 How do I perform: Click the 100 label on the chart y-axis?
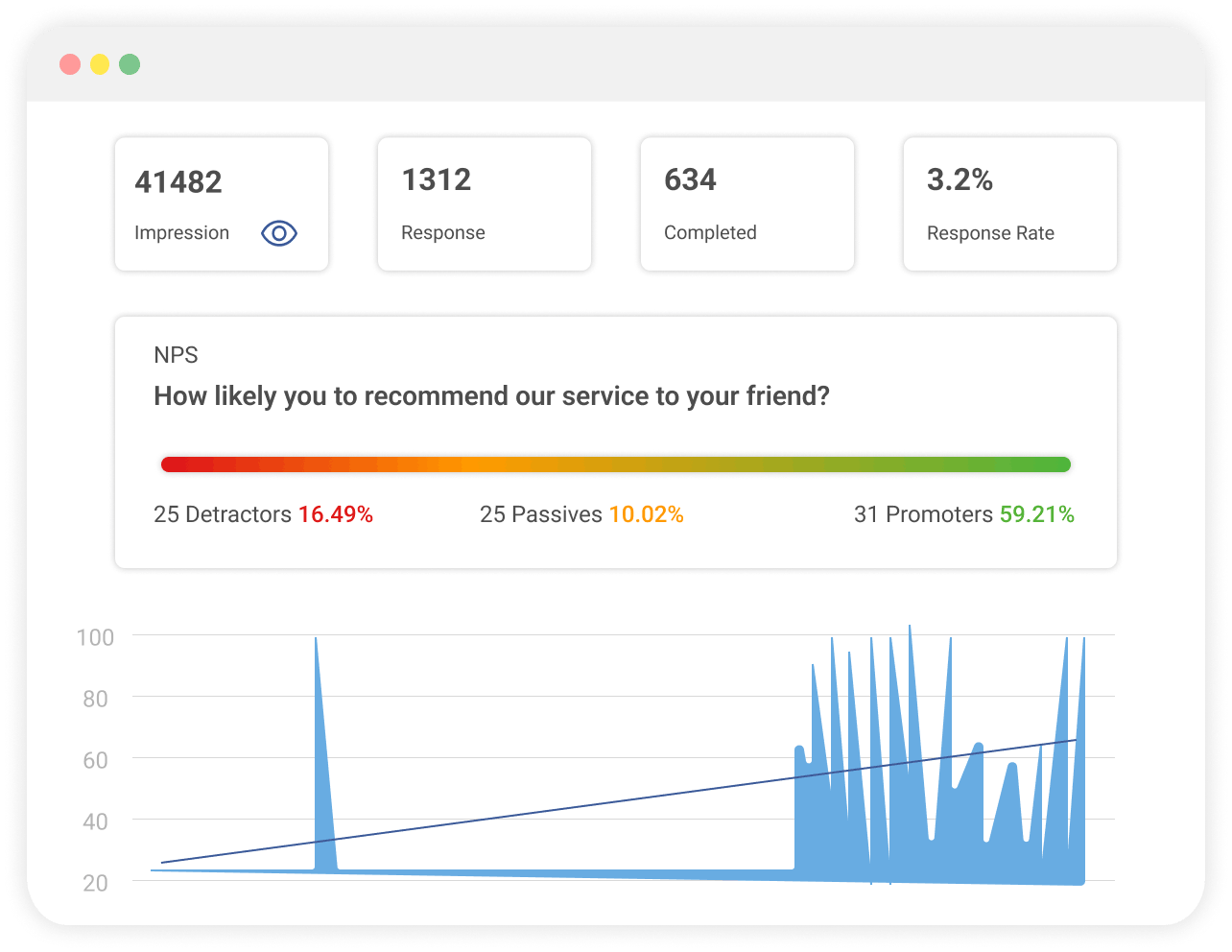[x=97, y=637]
